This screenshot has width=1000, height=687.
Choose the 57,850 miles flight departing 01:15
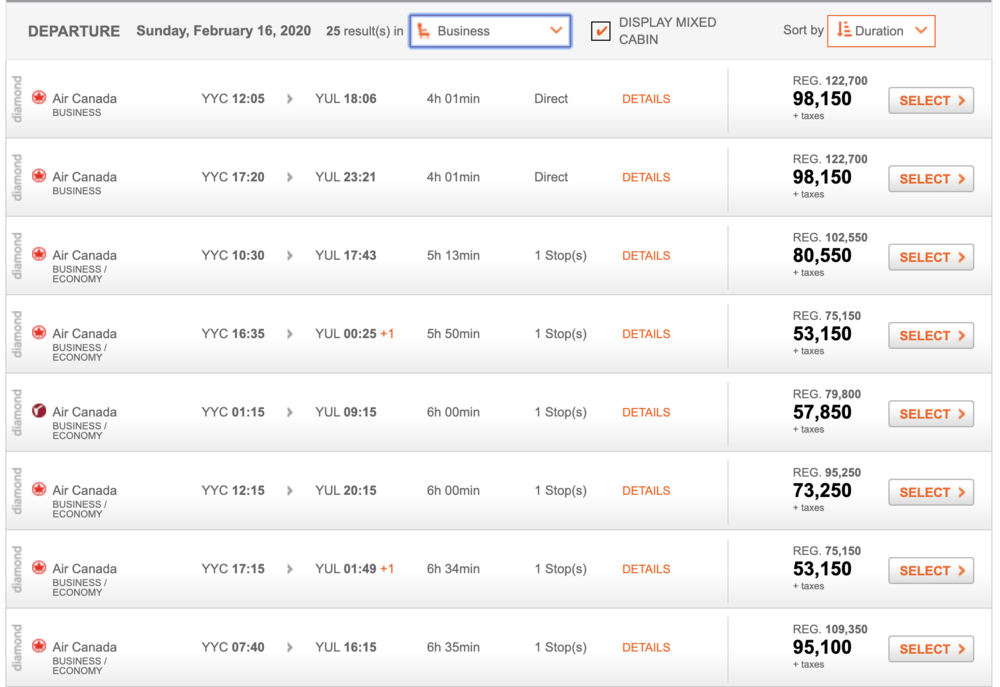pos(931,414)
